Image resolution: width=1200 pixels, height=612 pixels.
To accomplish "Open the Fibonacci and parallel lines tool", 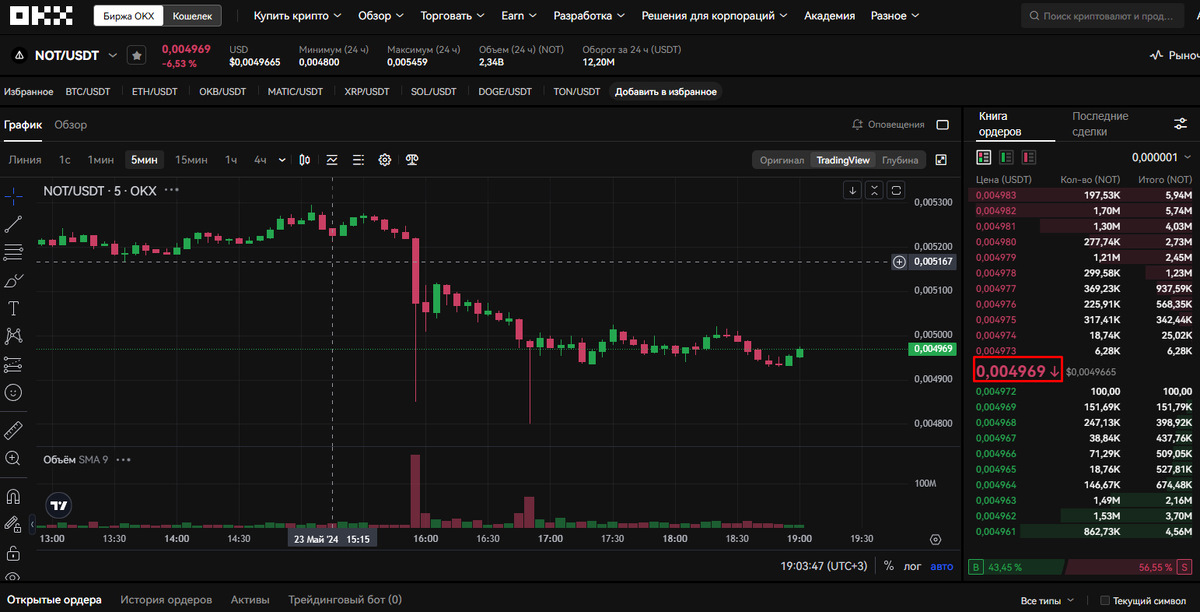I will click(14, 251).
